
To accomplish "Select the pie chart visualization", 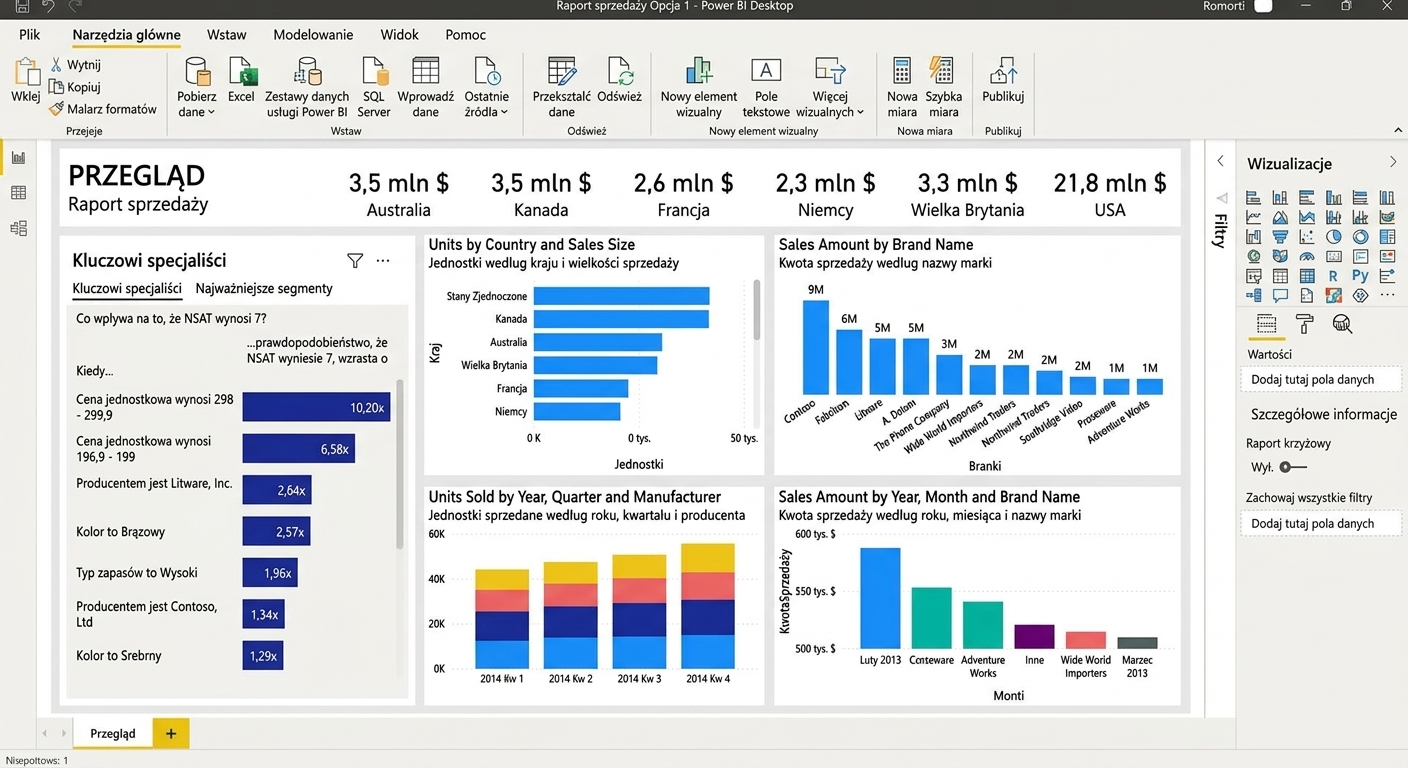I will click(1333, 237).
